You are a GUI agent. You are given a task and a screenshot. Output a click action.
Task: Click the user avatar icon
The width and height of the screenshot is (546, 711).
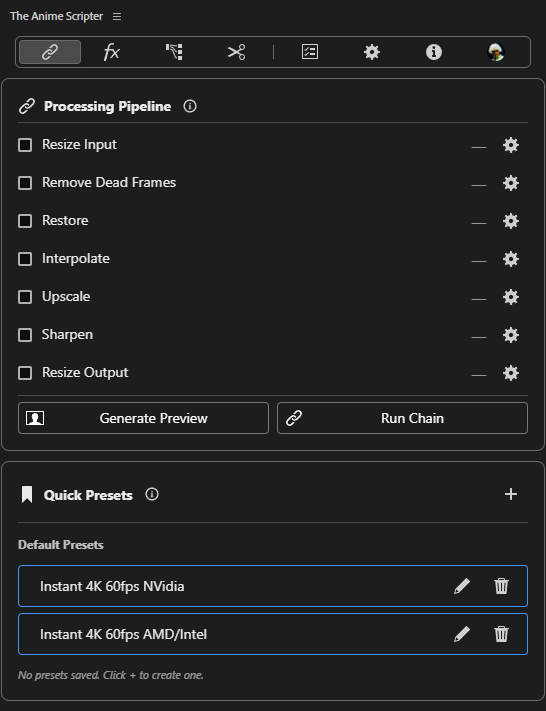tap(496, 52)
